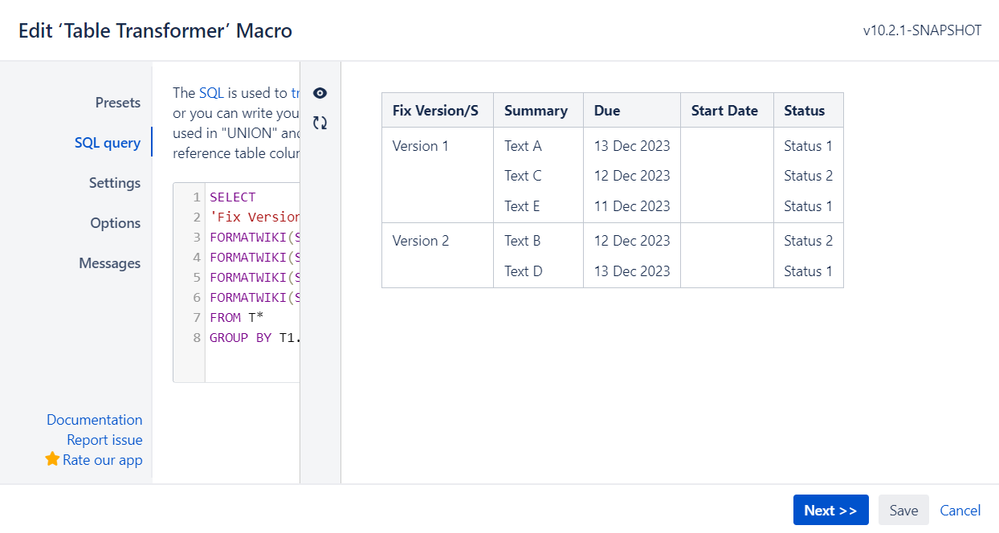This screenshot has height=533, width=999.
Task: Cancel the macro editing
Action: [960, 510]
